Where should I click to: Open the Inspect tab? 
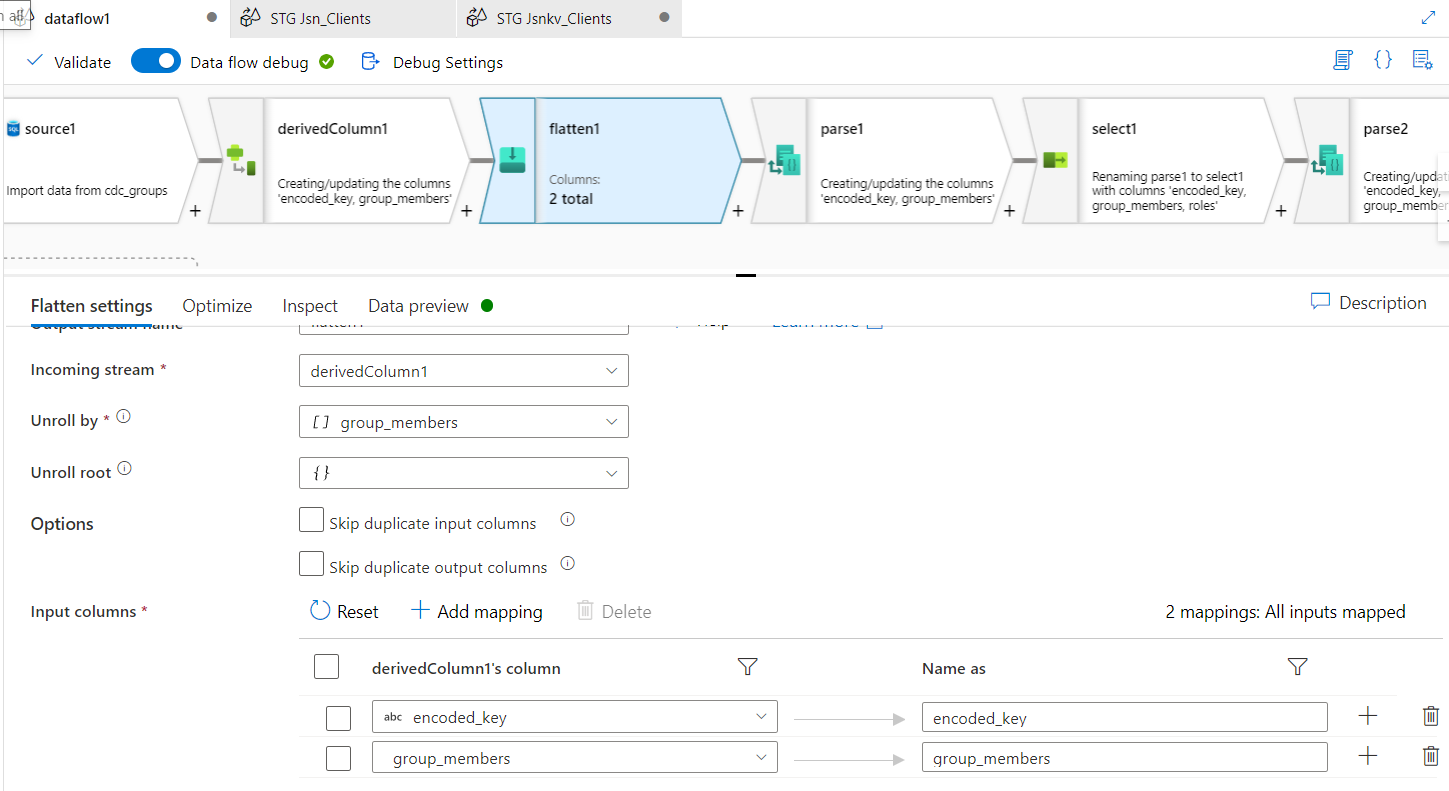click(x=310, y=306)
